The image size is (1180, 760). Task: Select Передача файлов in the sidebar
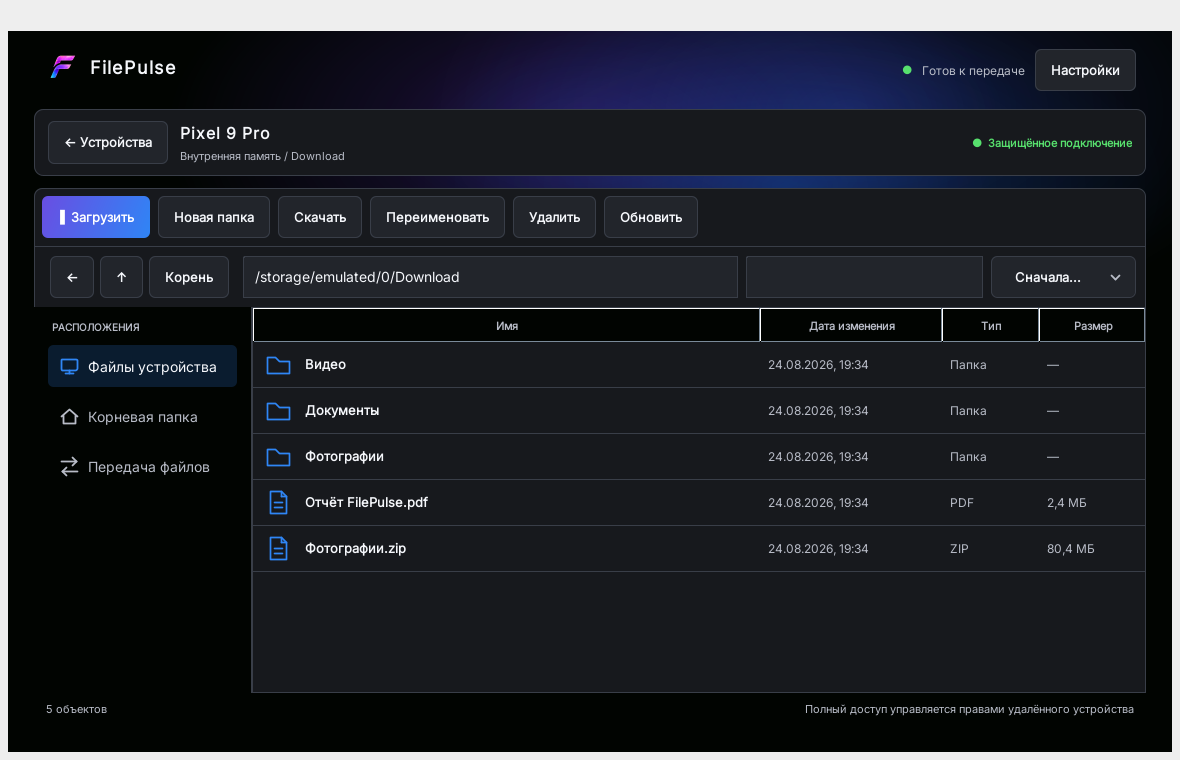pos(142,467)
